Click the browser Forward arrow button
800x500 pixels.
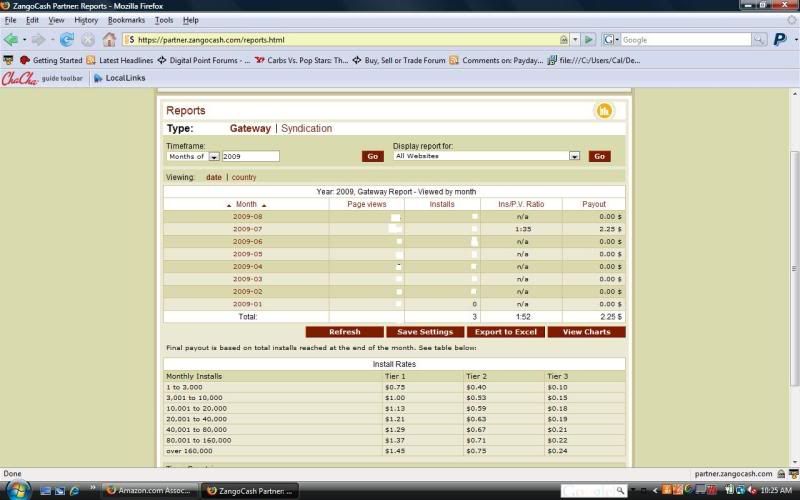pos(39,39)
